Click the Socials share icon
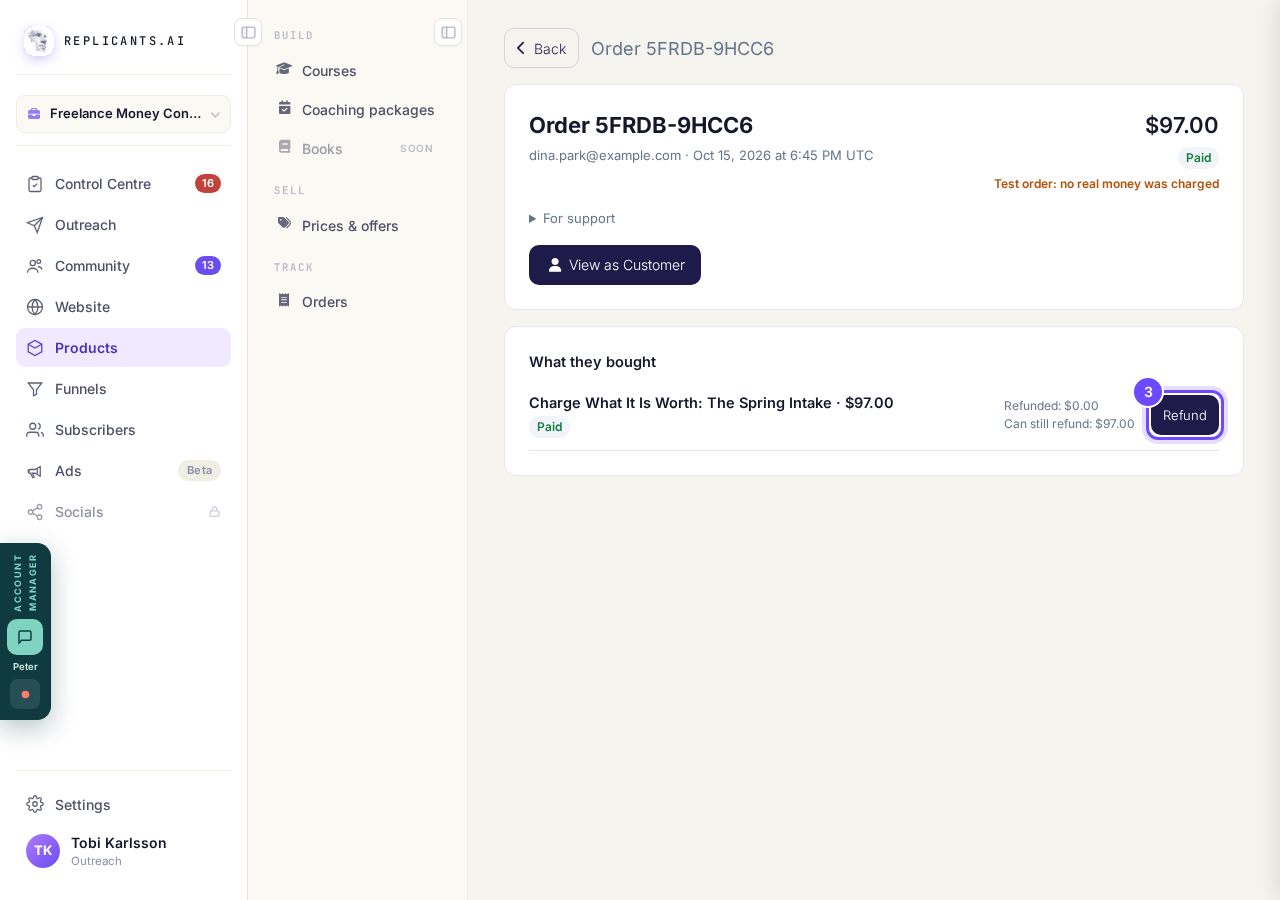This screenshot has height=900, width=1280. tap(35, 512)
